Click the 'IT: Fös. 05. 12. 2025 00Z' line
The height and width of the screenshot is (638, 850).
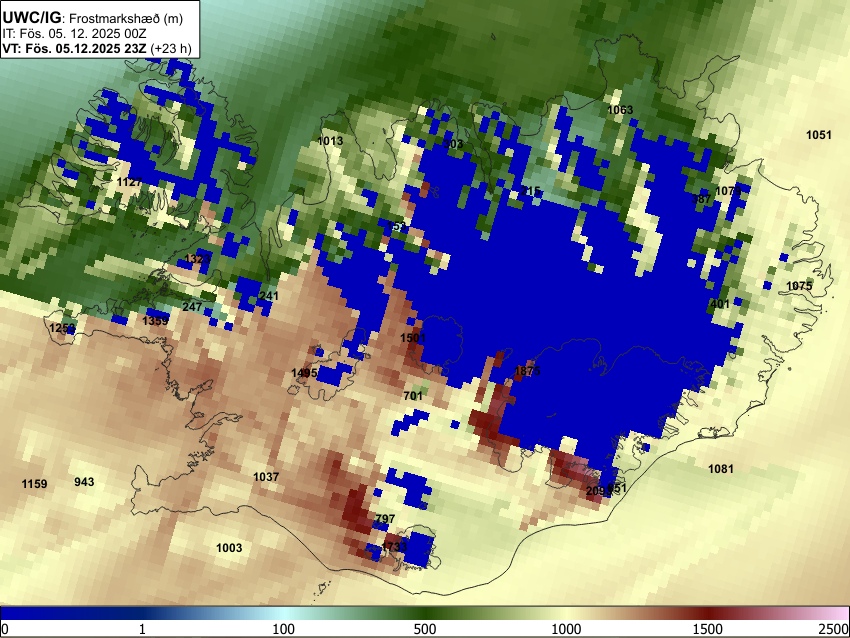pyautogui.click(x=74, y=34)
